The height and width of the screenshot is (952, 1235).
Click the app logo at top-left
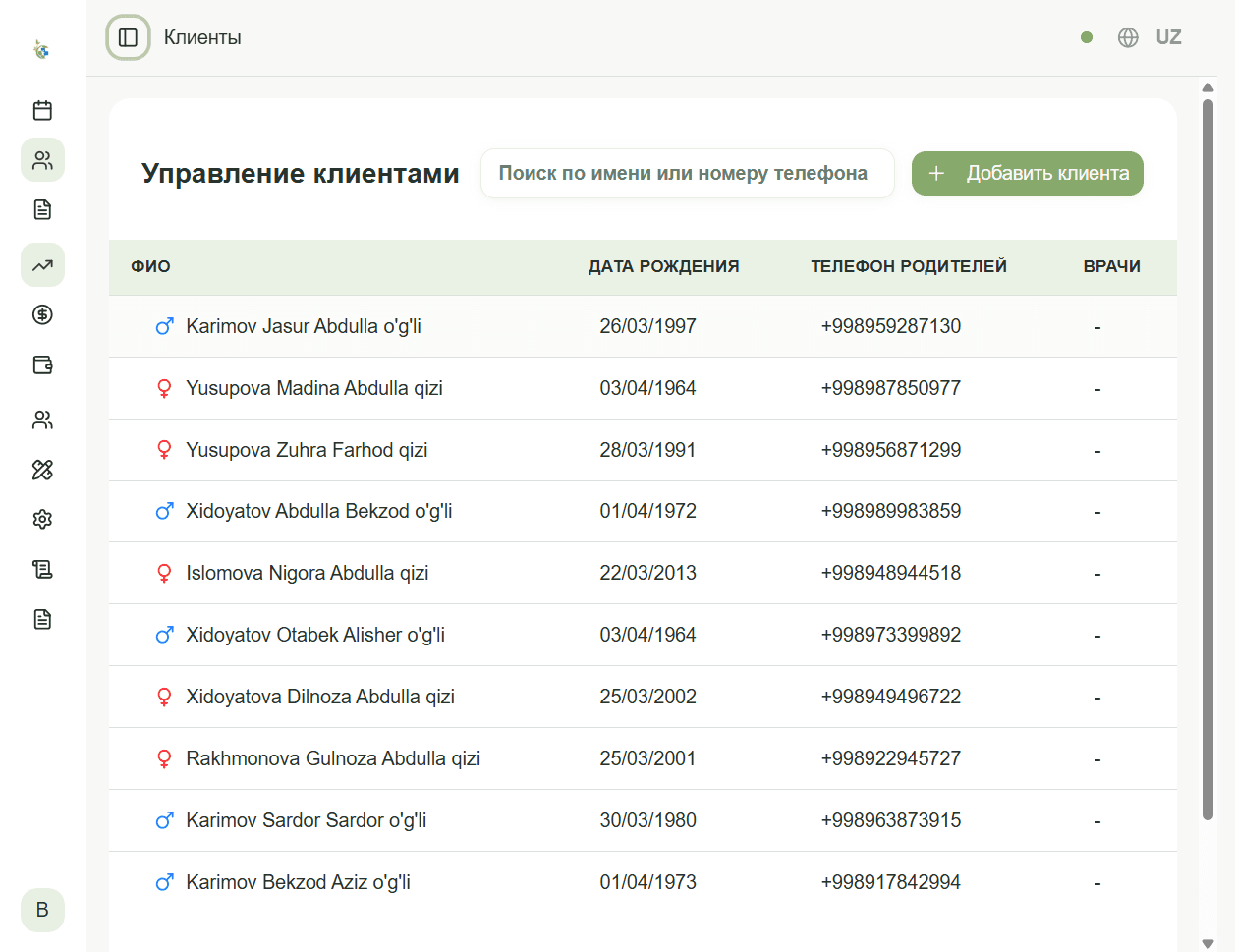[x=41, y=49]
